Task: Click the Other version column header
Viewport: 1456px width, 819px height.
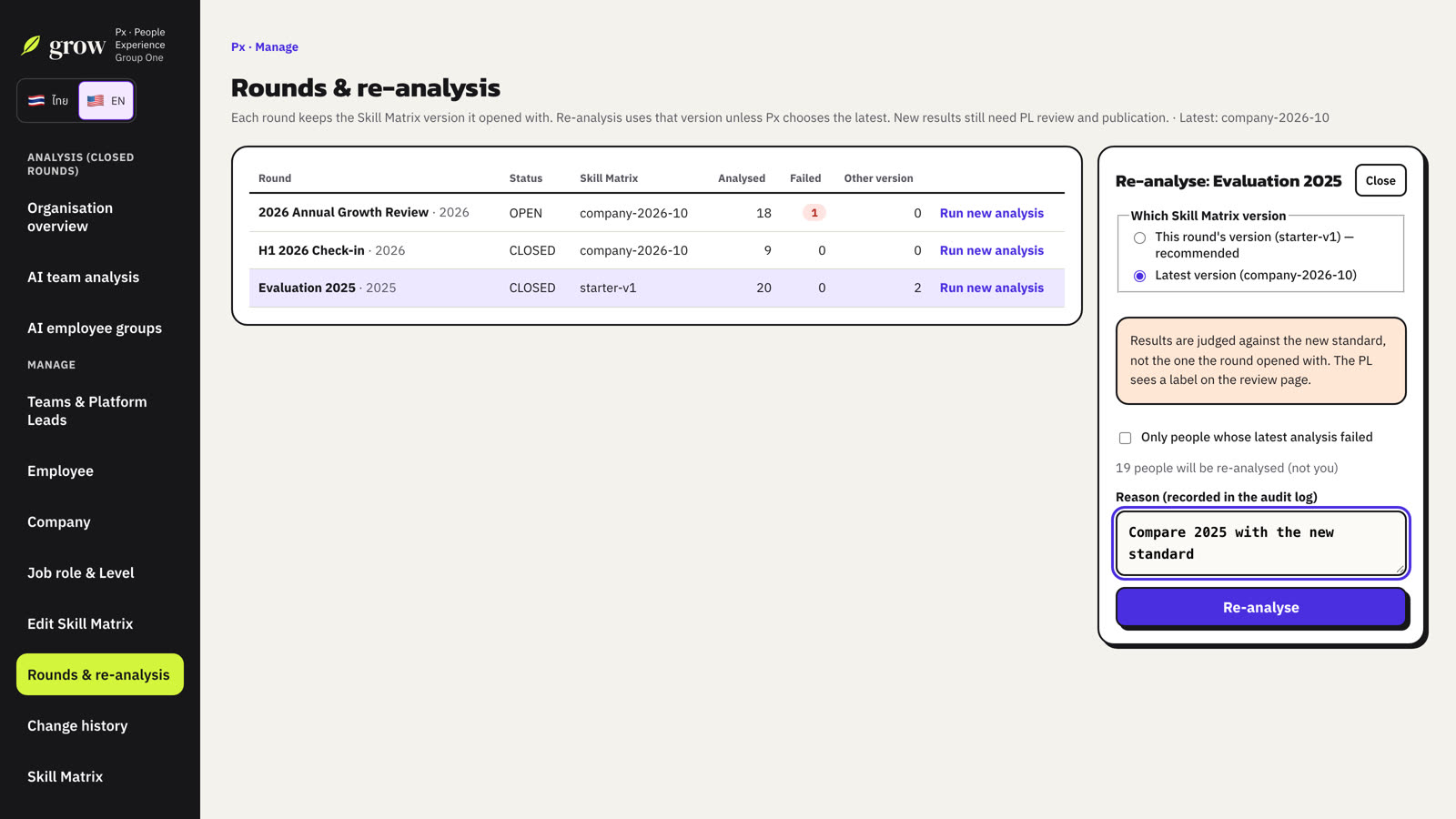Action: (878, 178)
